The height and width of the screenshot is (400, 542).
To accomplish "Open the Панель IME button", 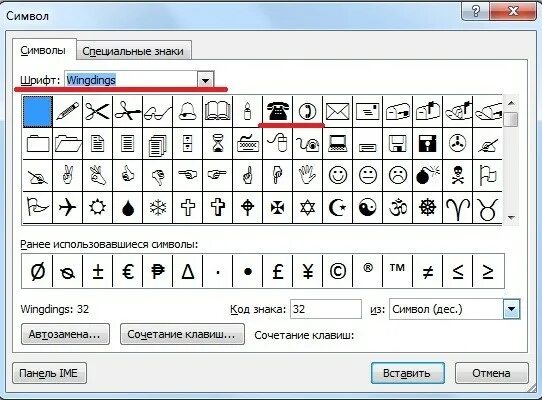I will [x=49, y=373].
